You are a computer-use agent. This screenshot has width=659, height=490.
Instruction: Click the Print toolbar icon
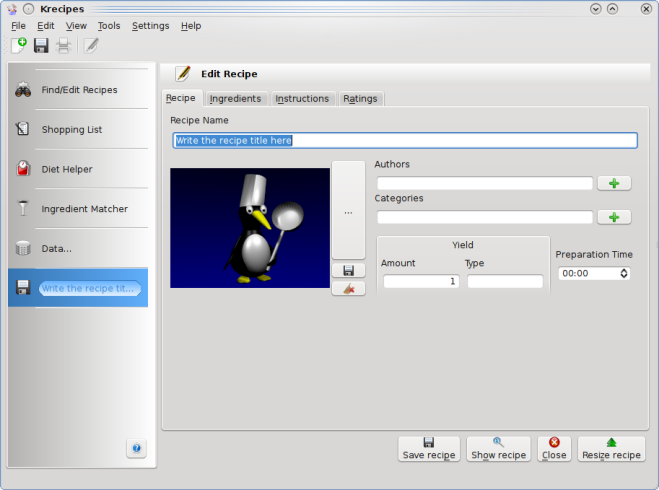point(63,45)
